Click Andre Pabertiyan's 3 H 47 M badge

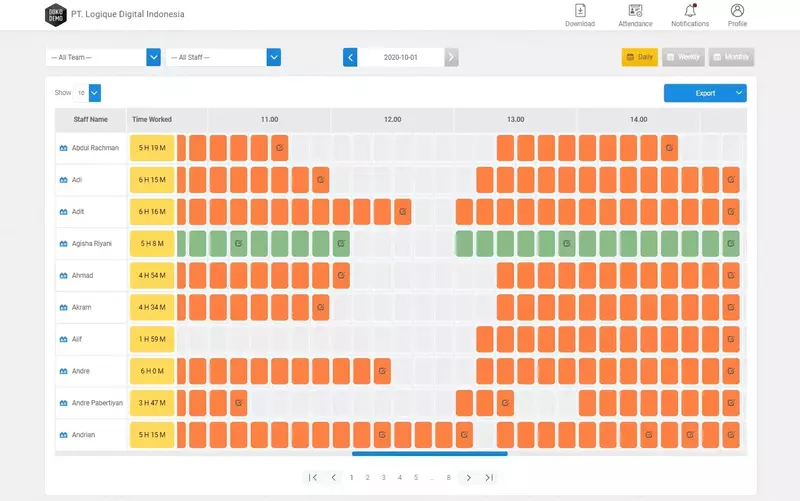click(x=152, y=403)
